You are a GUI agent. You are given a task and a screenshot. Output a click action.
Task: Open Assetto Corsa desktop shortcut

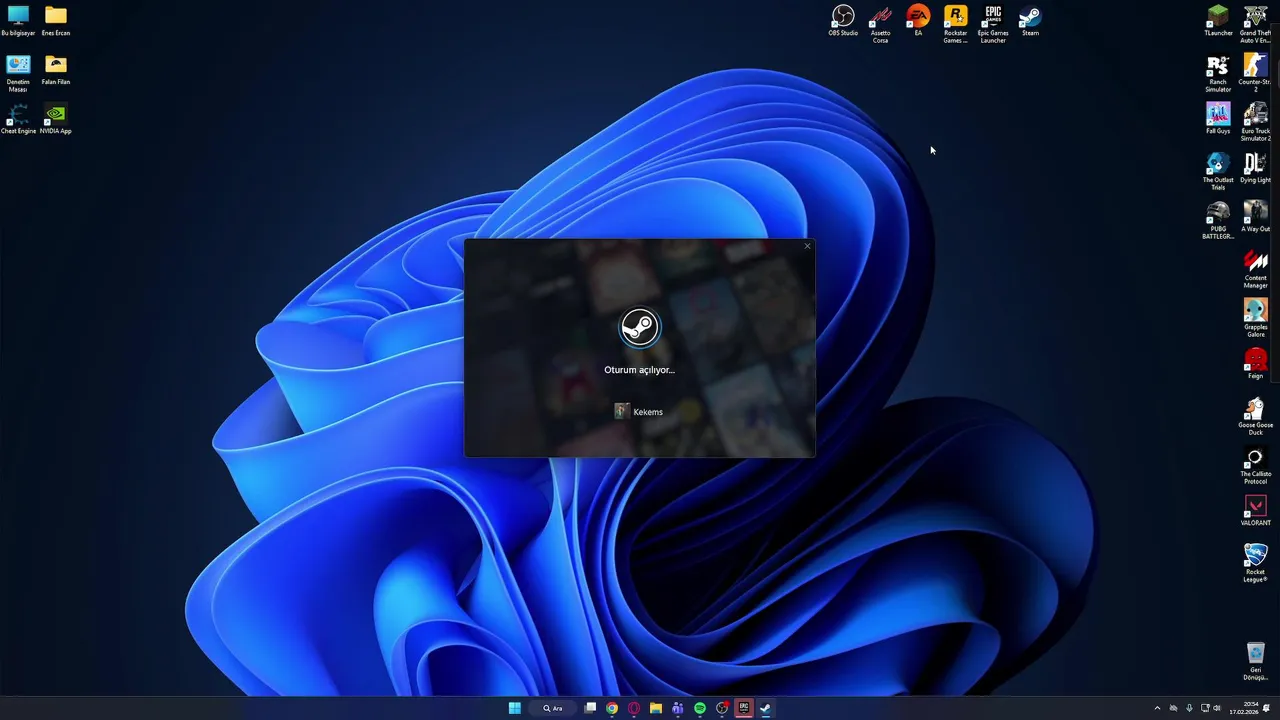(880, 24)
